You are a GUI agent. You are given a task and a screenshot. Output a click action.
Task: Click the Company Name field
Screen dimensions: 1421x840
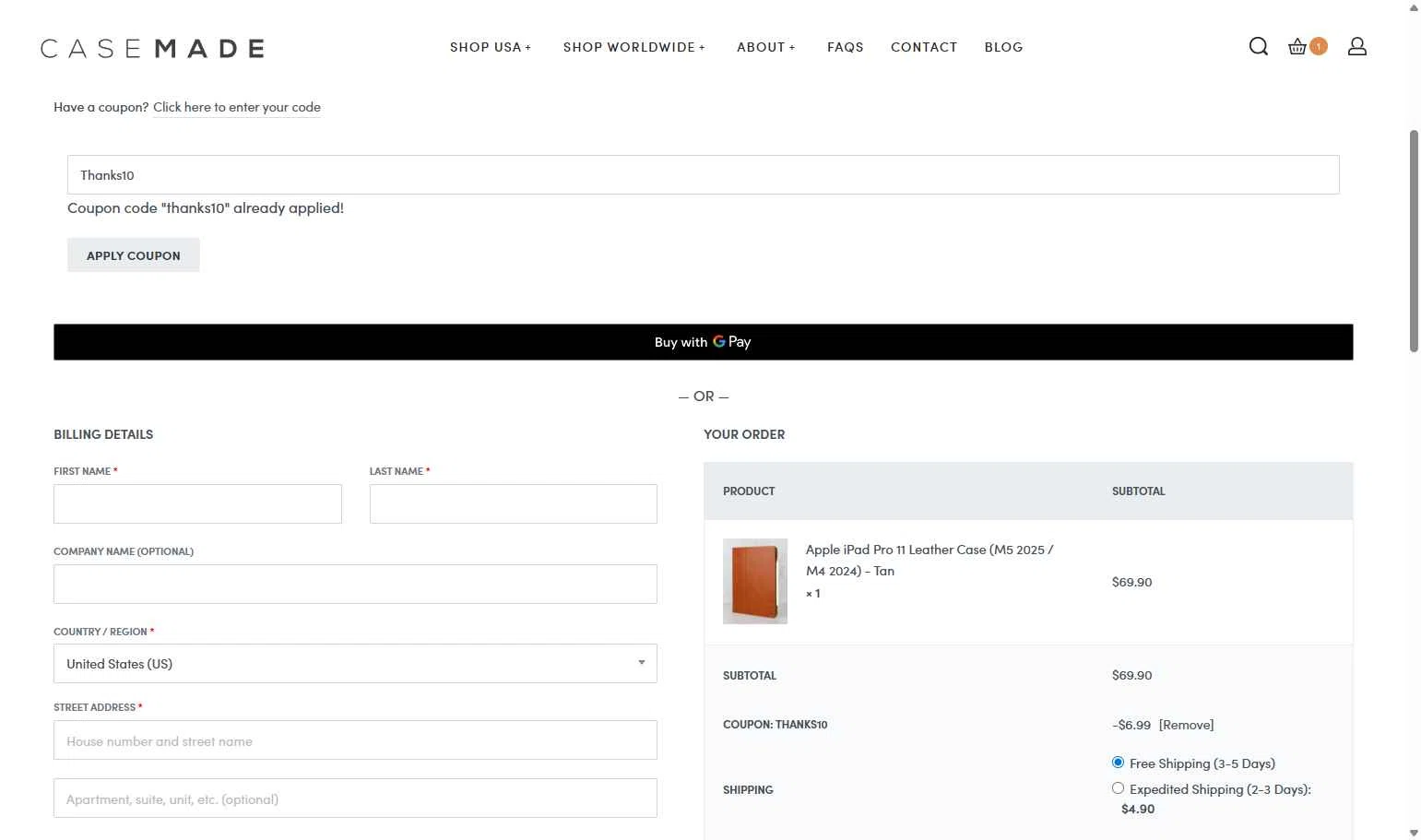pyautogui.click(x=355, y=584)
